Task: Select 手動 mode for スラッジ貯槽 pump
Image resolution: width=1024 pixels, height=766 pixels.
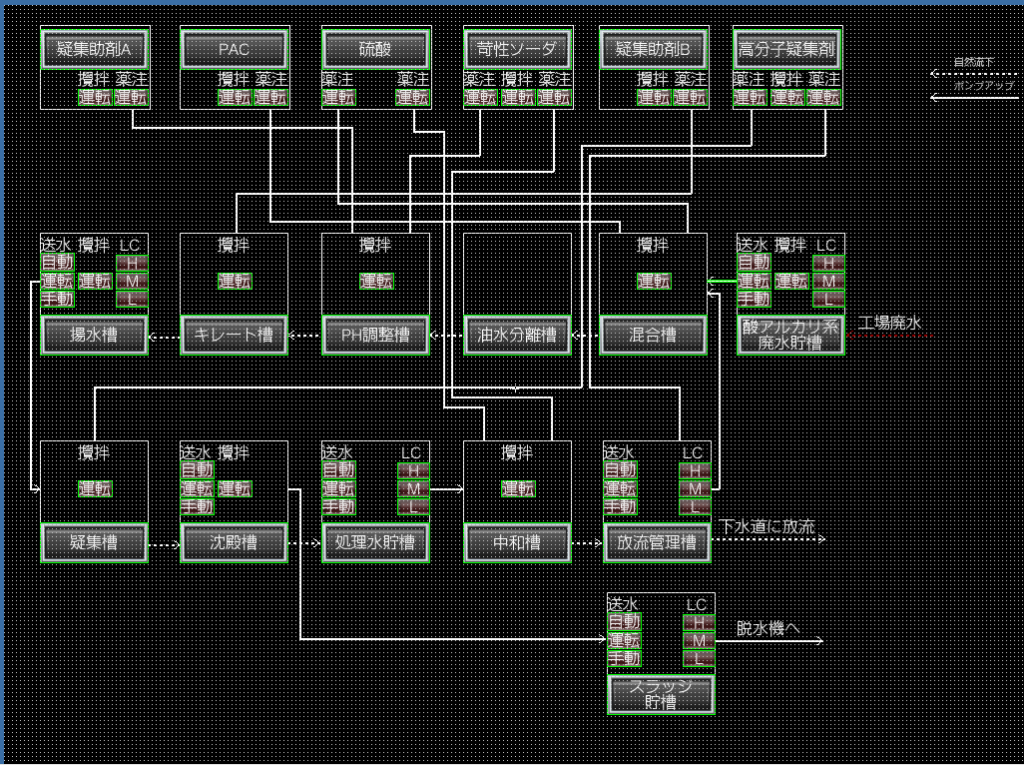Action: click(624, 659)
